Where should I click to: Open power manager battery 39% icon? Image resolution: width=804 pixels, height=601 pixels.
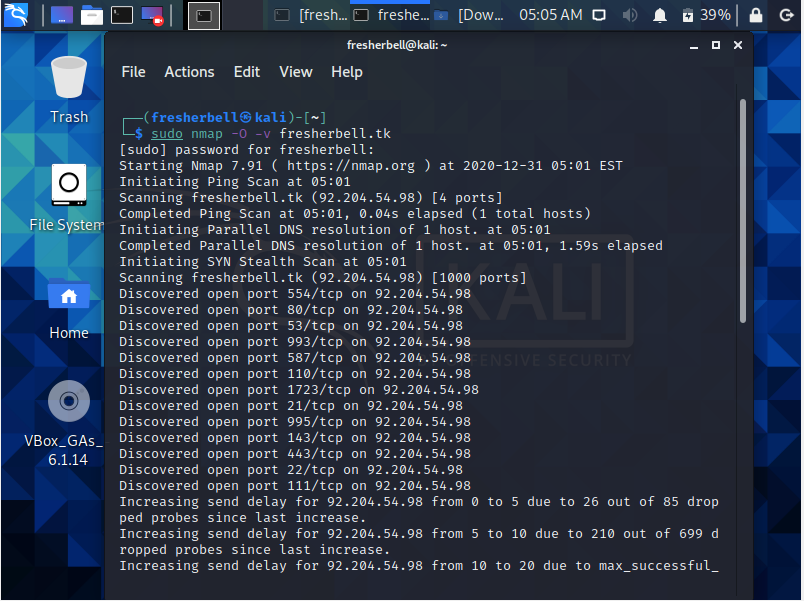click(706, 15)
